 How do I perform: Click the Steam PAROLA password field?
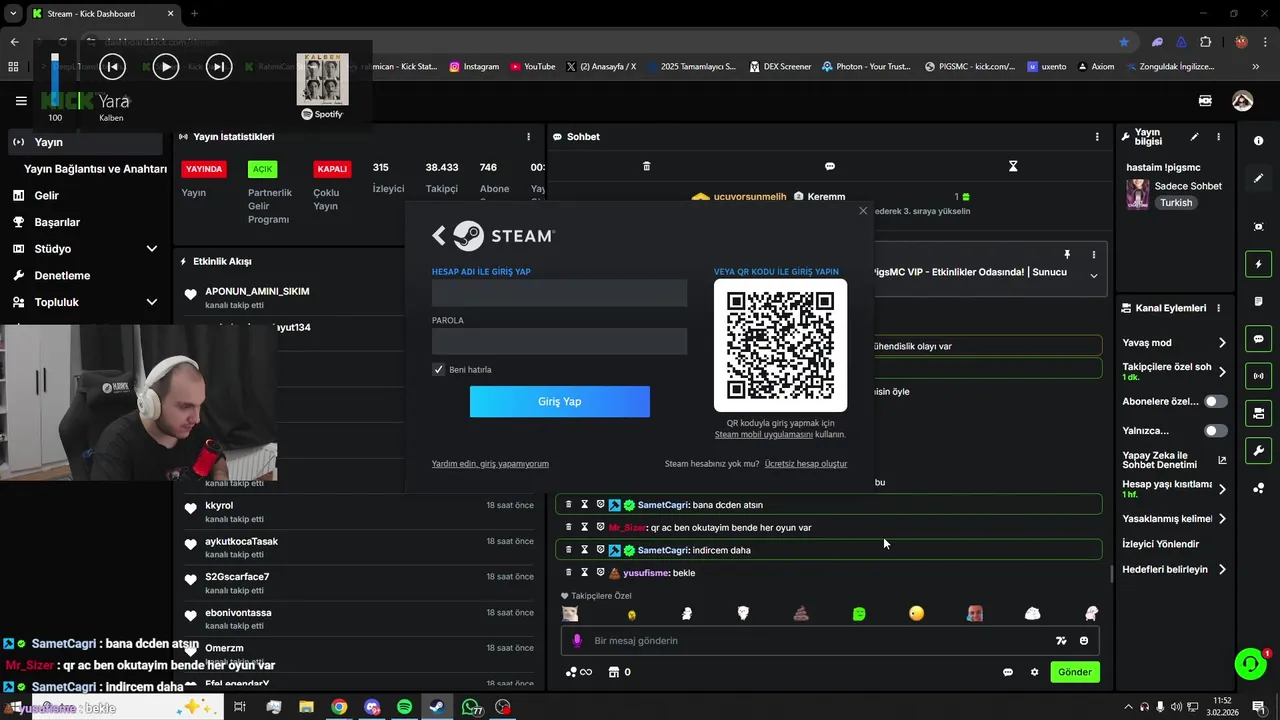pos(559,341)
